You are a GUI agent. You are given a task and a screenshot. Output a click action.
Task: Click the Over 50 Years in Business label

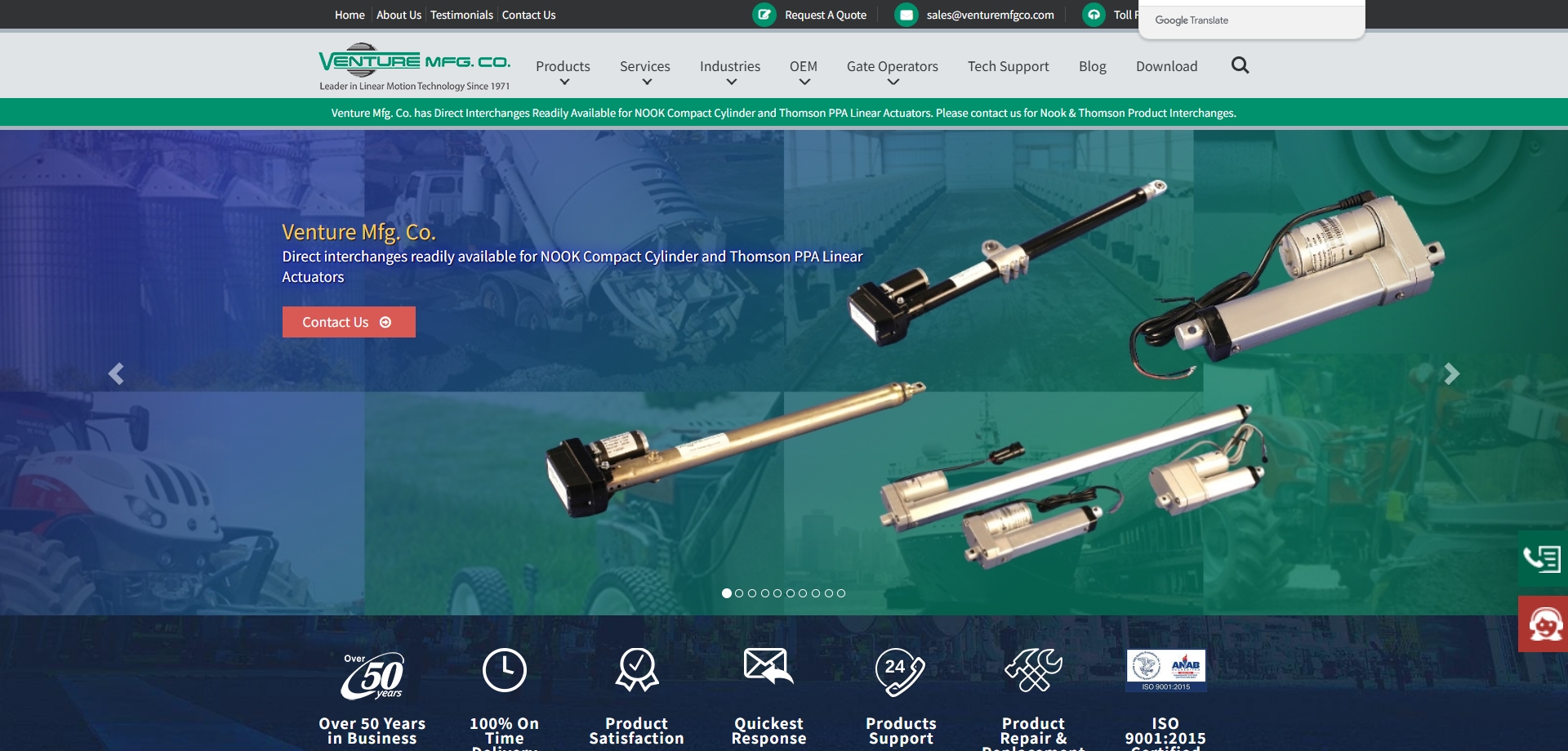click(x=372, y=731)
